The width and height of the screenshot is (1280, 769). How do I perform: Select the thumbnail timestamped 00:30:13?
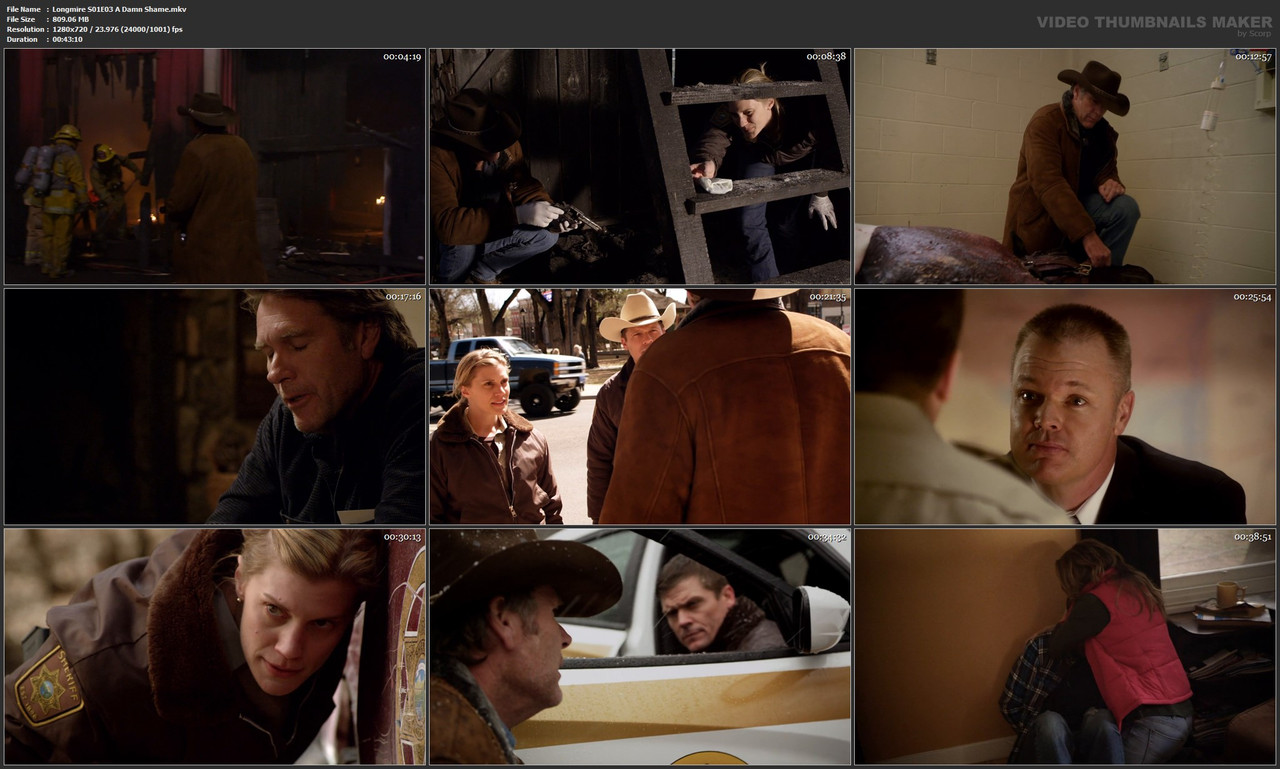point(215,647)
